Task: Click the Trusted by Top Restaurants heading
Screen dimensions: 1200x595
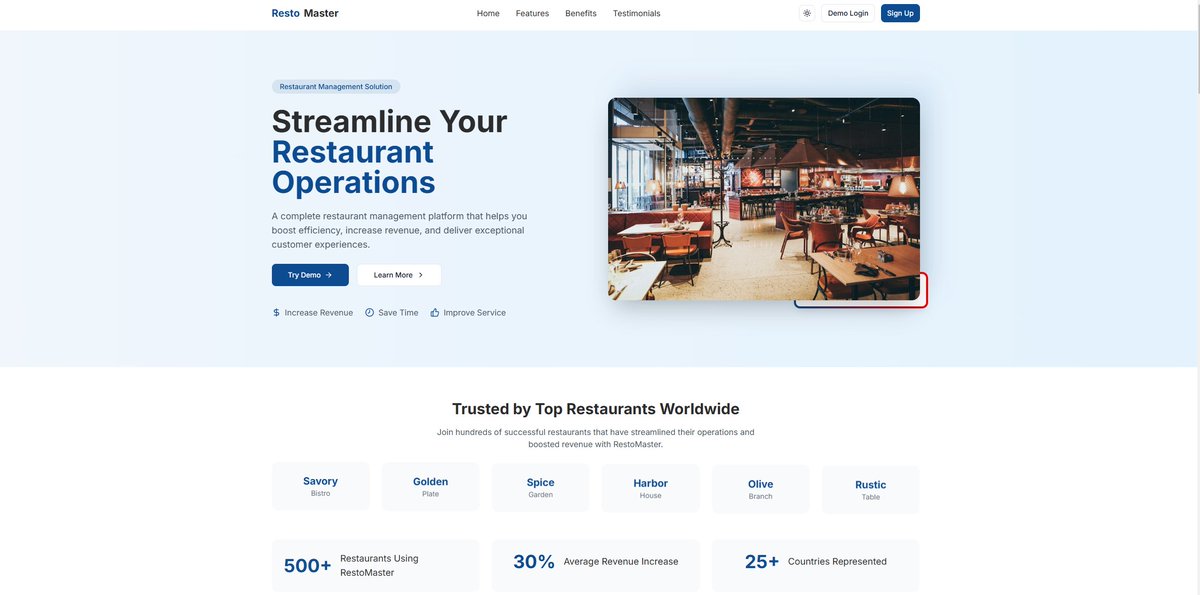Action: click(596, 409)
